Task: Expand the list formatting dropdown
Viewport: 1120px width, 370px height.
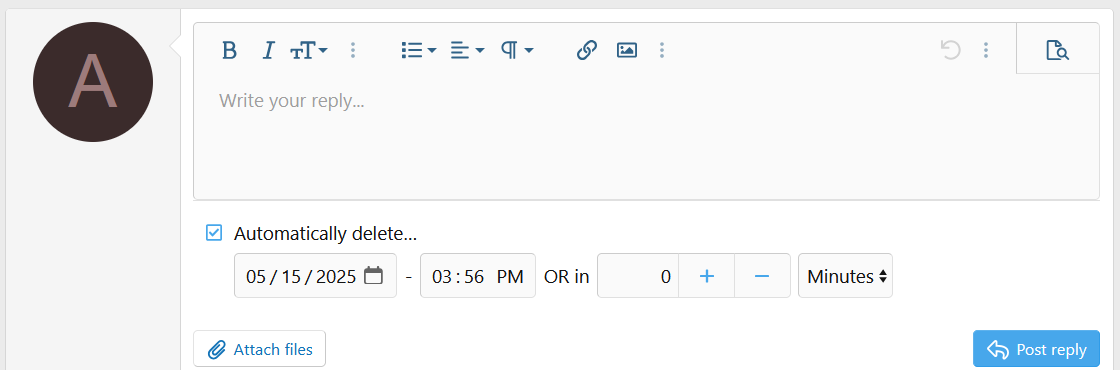Action: coord(419,50)
